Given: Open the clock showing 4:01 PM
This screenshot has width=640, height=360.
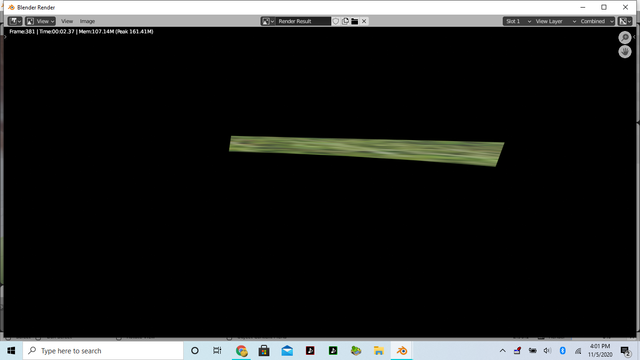Looking at the screenshot, I should point(600,351).
